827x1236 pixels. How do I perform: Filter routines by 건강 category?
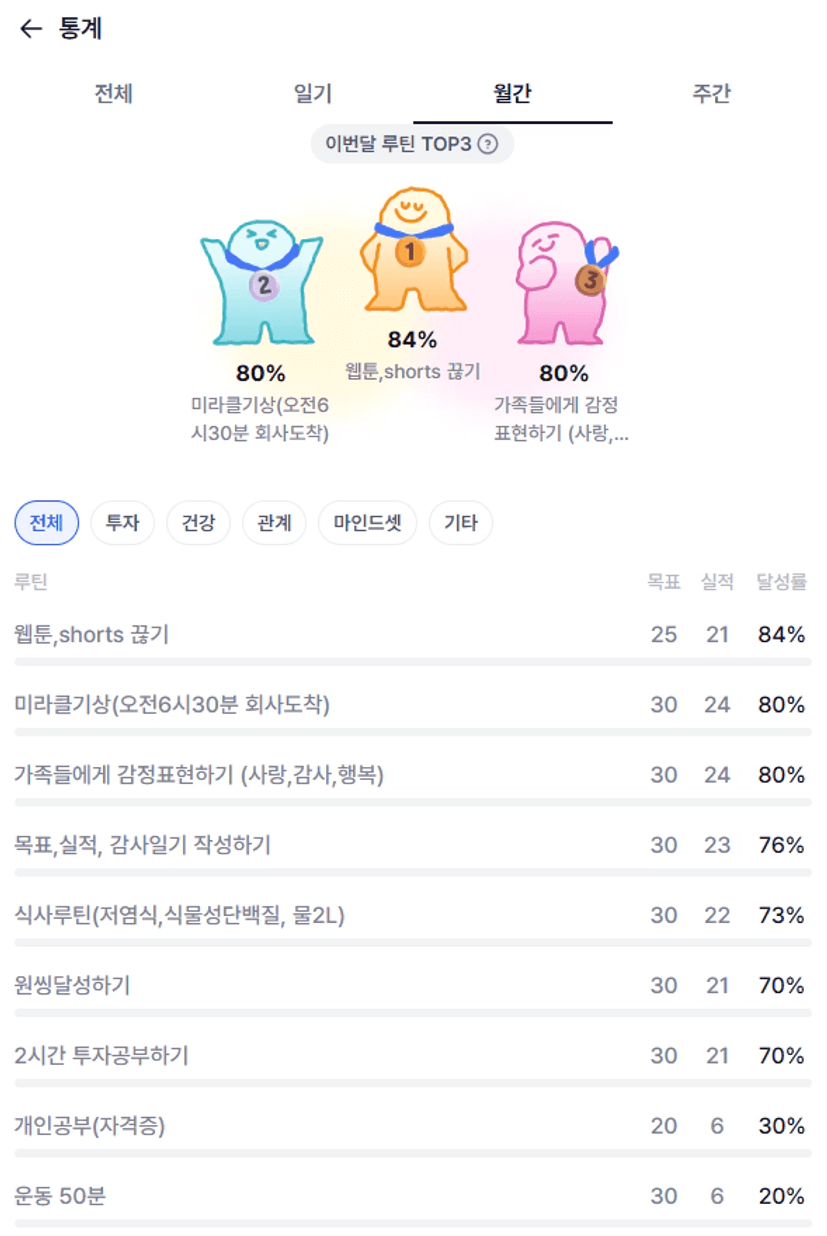pyautogui.click(x=198, y=523)
